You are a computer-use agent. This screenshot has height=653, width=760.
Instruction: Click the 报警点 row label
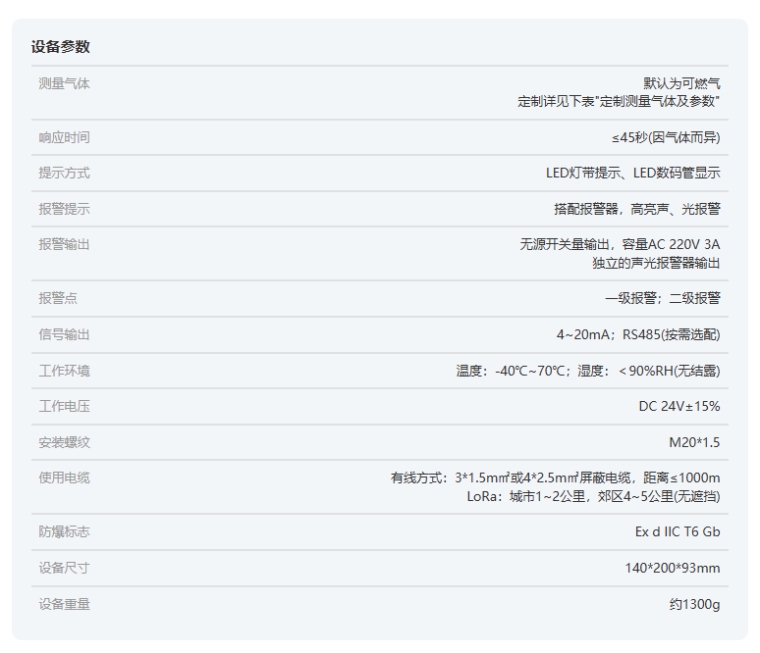[x=57, y=298]
